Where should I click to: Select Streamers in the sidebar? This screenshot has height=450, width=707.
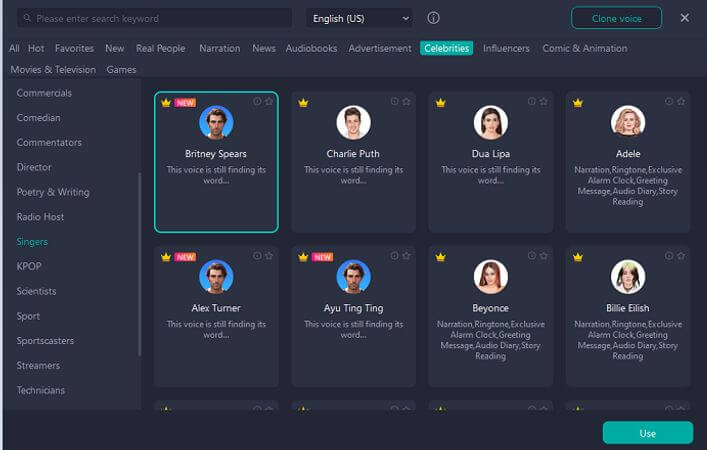38,365
